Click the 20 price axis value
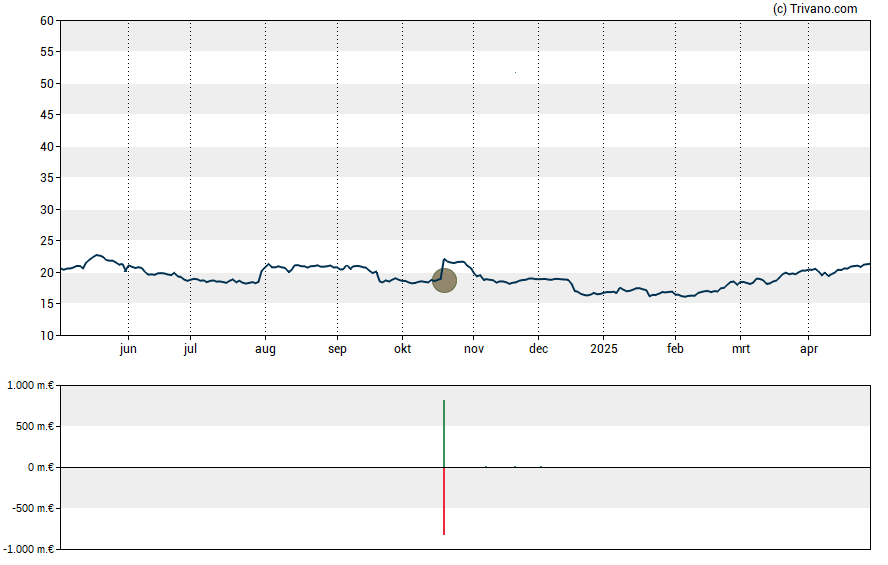Screen dimensions: 888x565 coord(47,272)
